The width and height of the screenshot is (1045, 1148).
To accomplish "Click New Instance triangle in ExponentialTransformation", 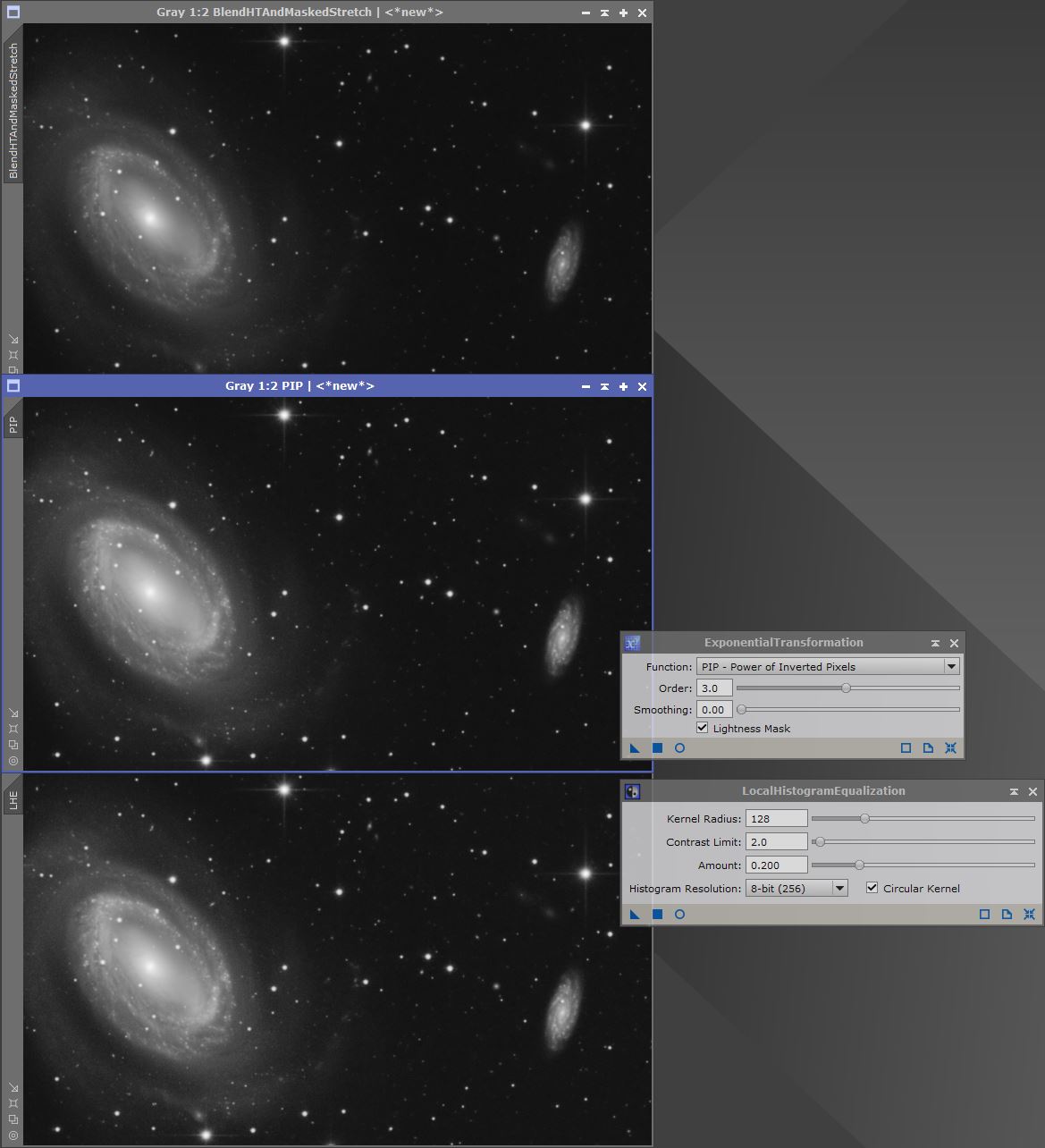I will [635, 748].
